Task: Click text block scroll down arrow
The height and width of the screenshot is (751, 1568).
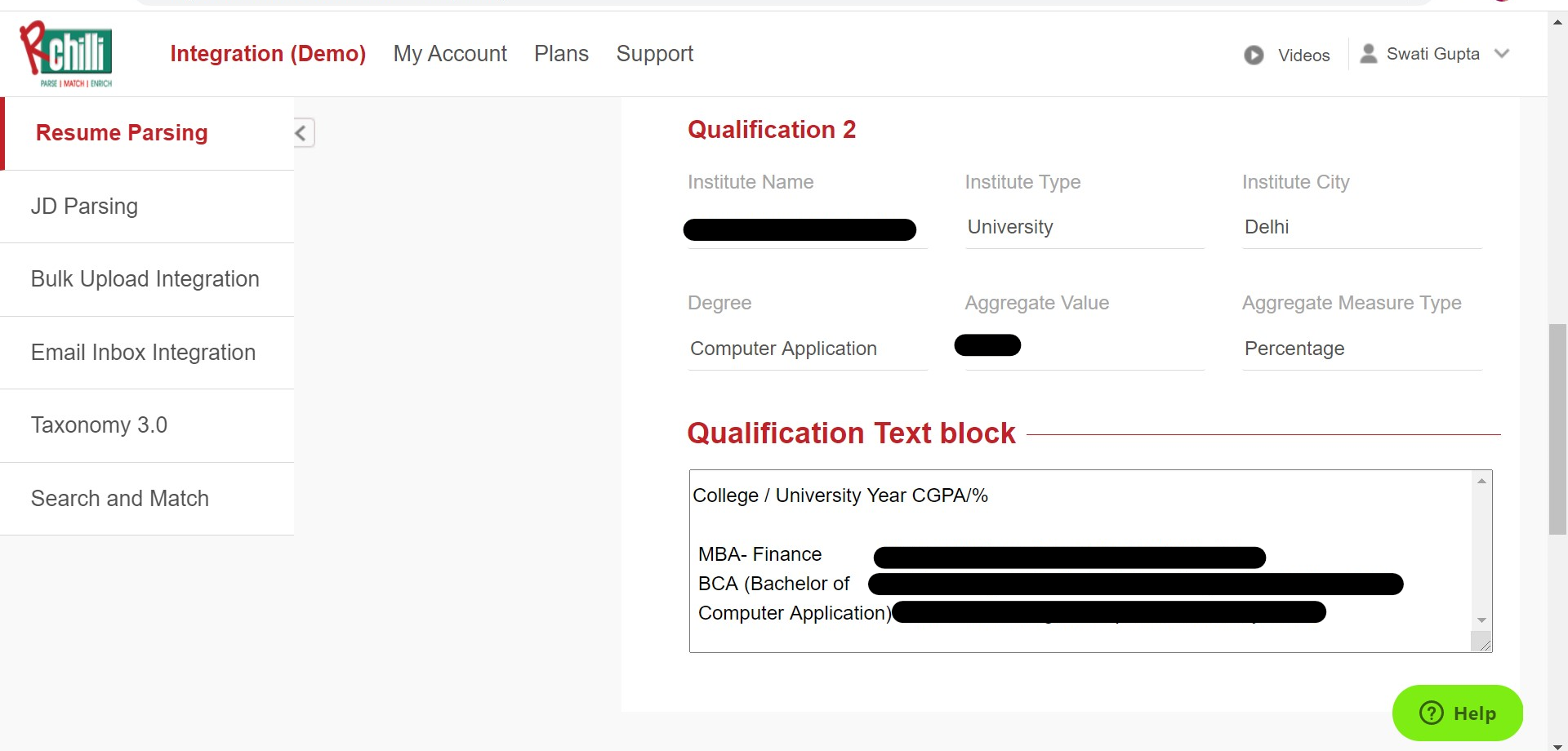Action: tap(1481, 621)
